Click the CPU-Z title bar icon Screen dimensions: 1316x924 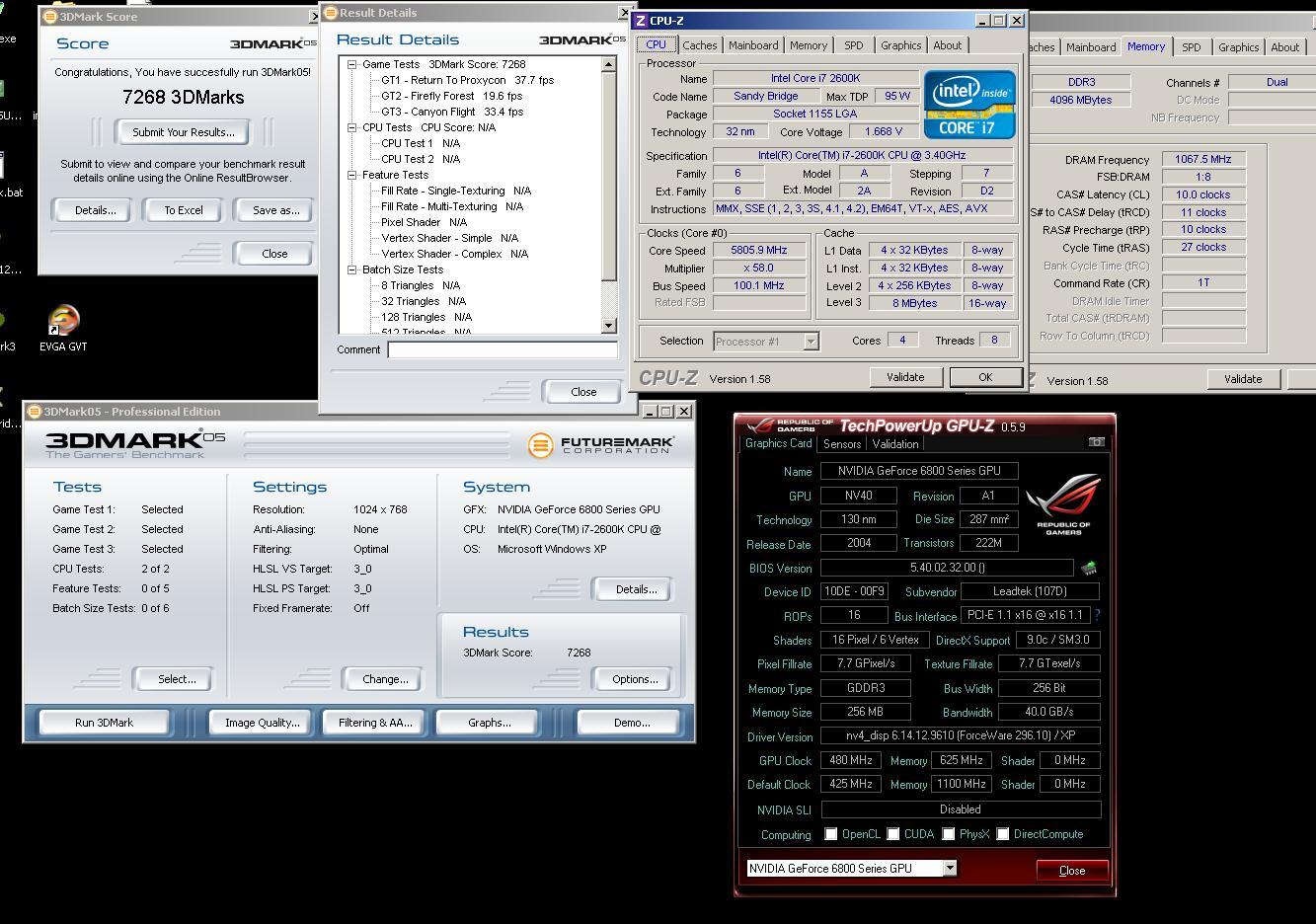tap(641, 21)
